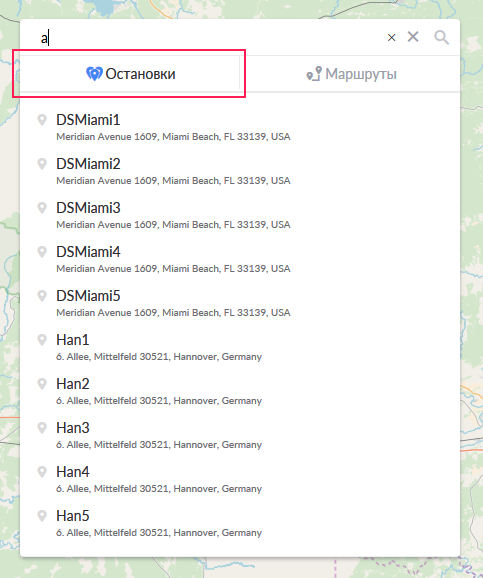Switch to the Остановки tab
The image size is (483, 578).
[x=130, y=74]
